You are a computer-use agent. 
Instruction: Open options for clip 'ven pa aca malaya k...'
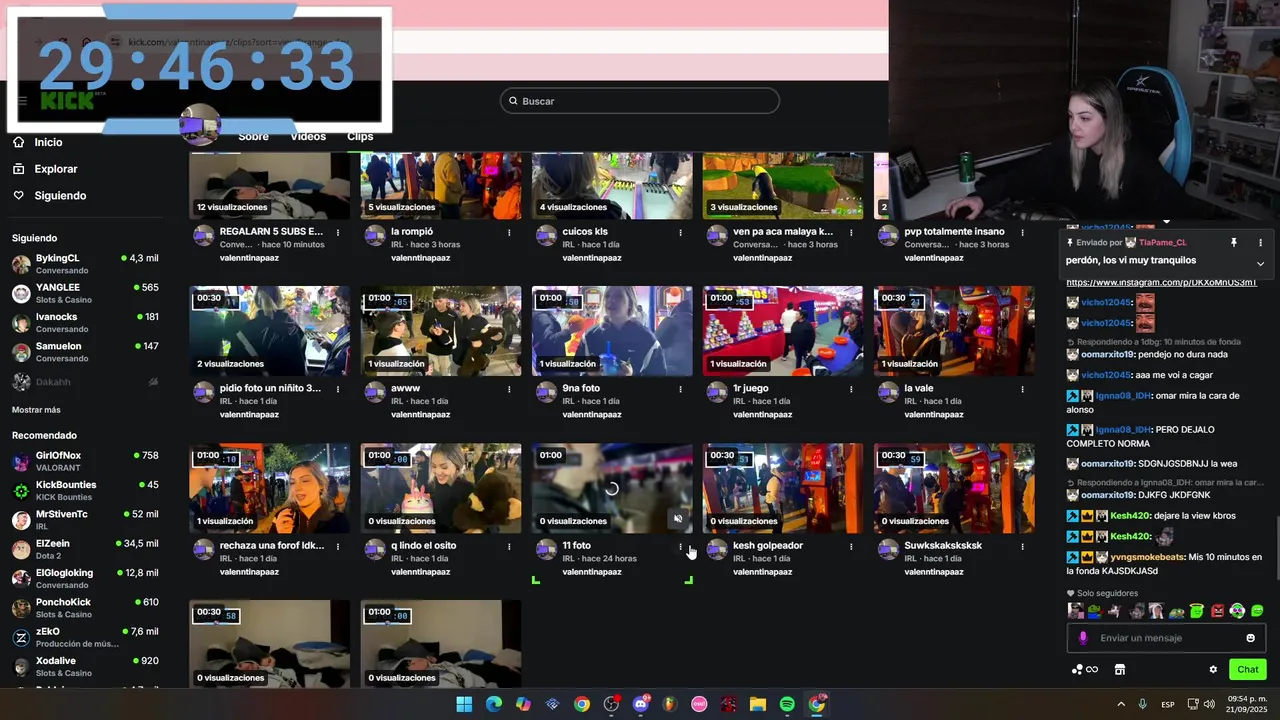click(851, 232)
